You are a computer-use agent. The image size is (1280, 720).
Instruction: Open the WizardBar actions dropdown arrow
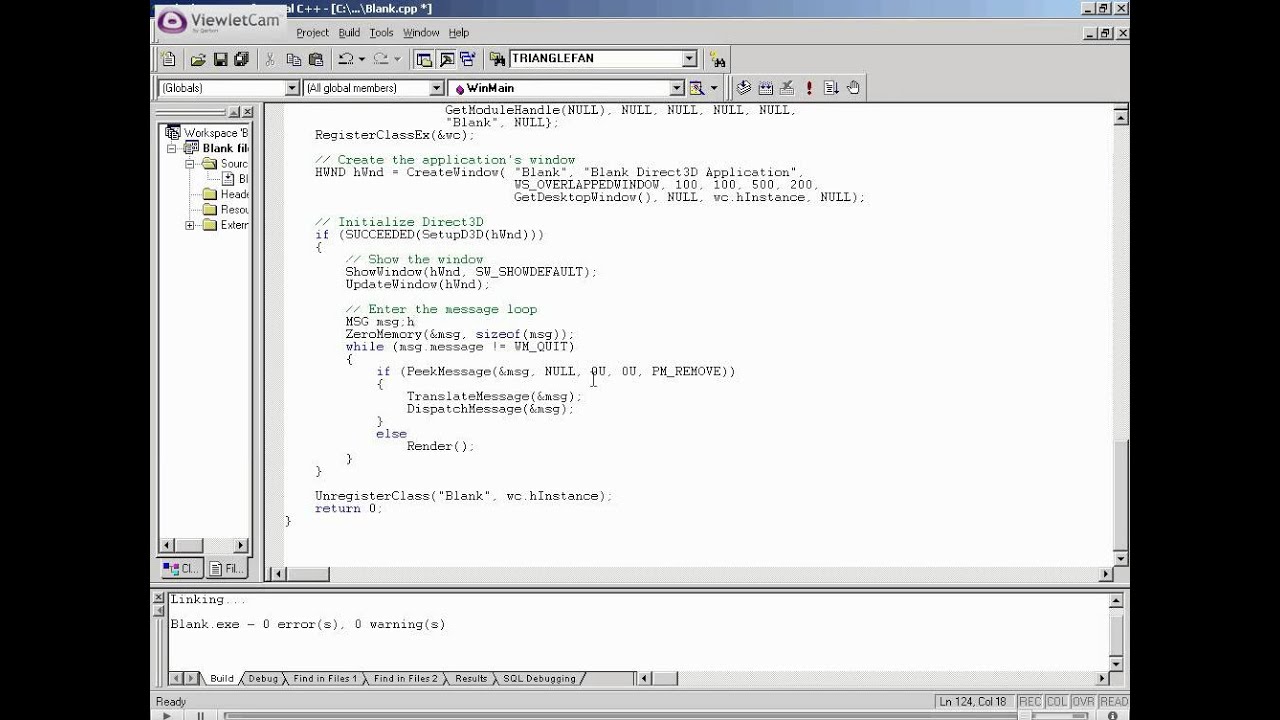pyautogui.click(x=714, y=88)
